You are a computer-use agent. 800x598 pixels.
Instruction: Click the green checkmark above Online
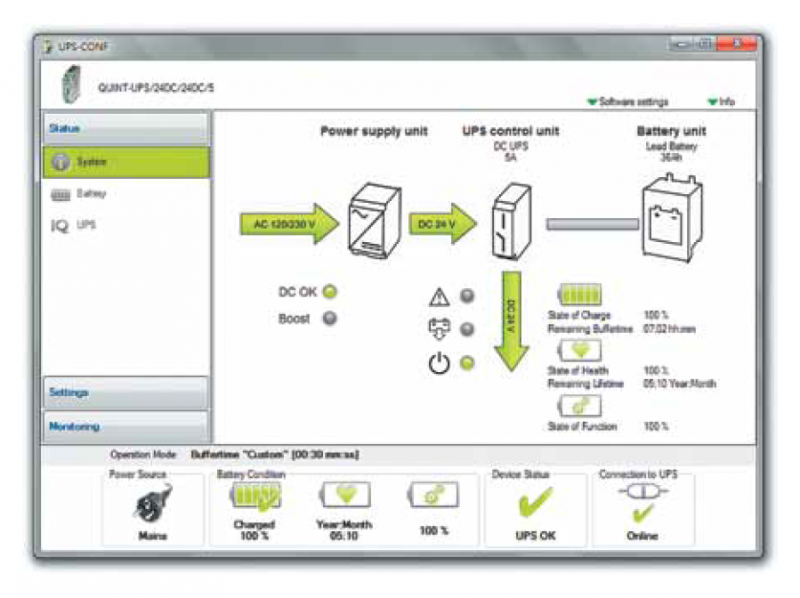click(x=643, y=514)
